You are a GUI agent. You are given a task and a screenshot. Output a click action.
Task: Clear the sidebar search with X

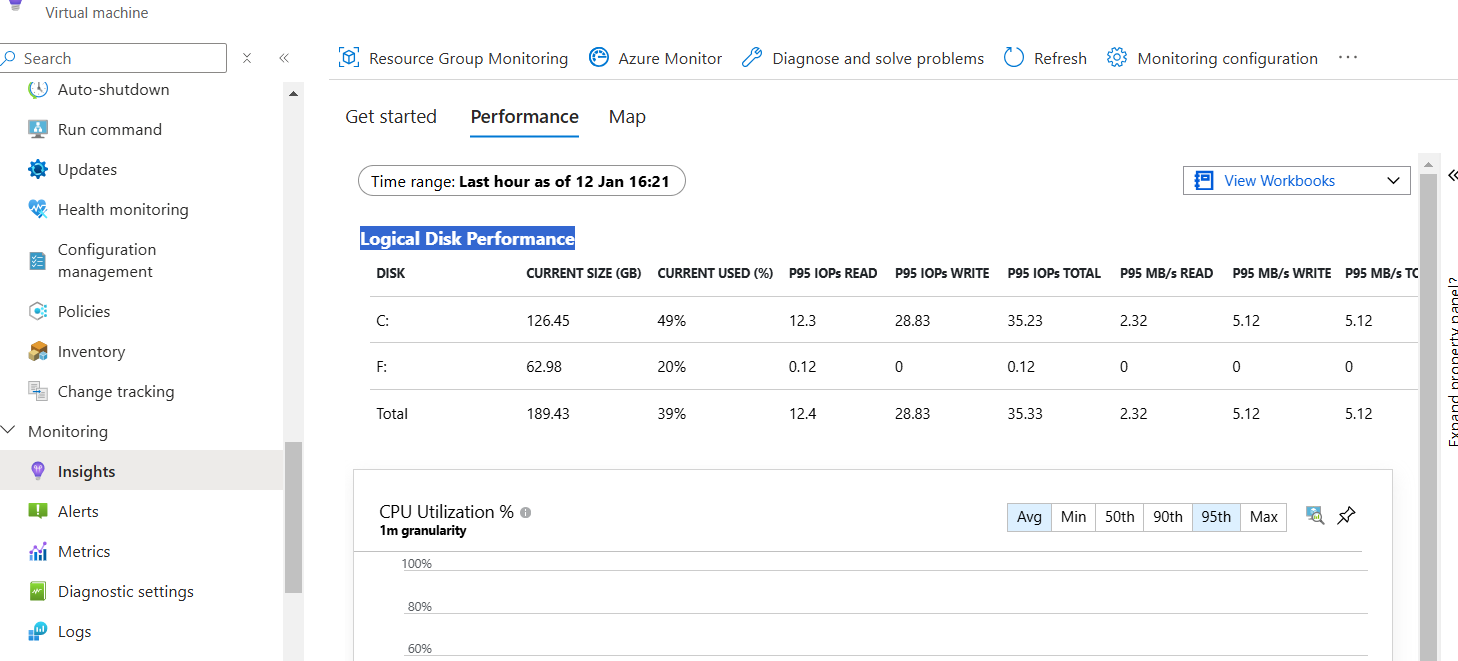(247, 58)
